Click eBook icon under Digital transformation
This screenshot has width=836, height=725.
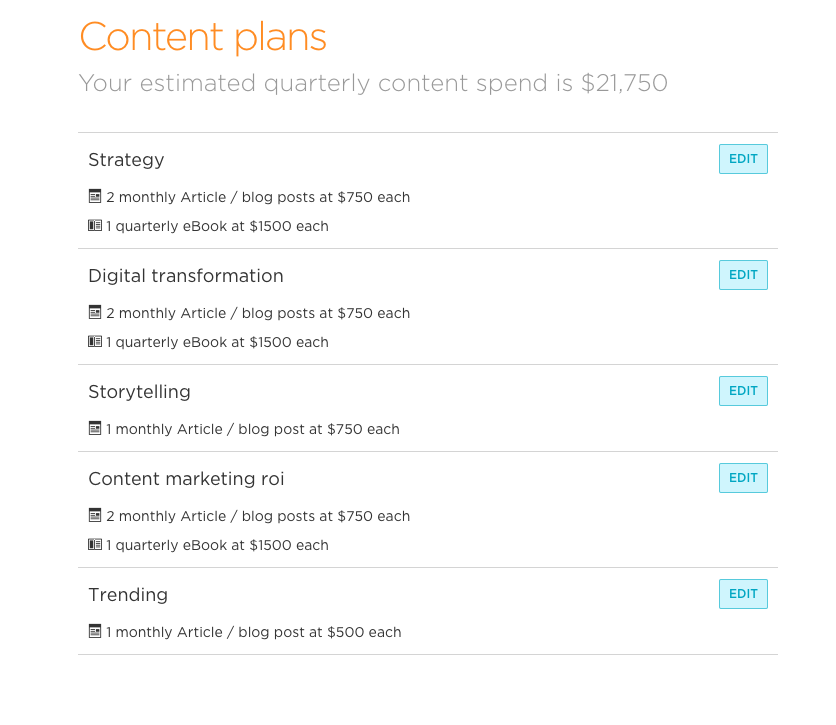(x=95, y=342)
